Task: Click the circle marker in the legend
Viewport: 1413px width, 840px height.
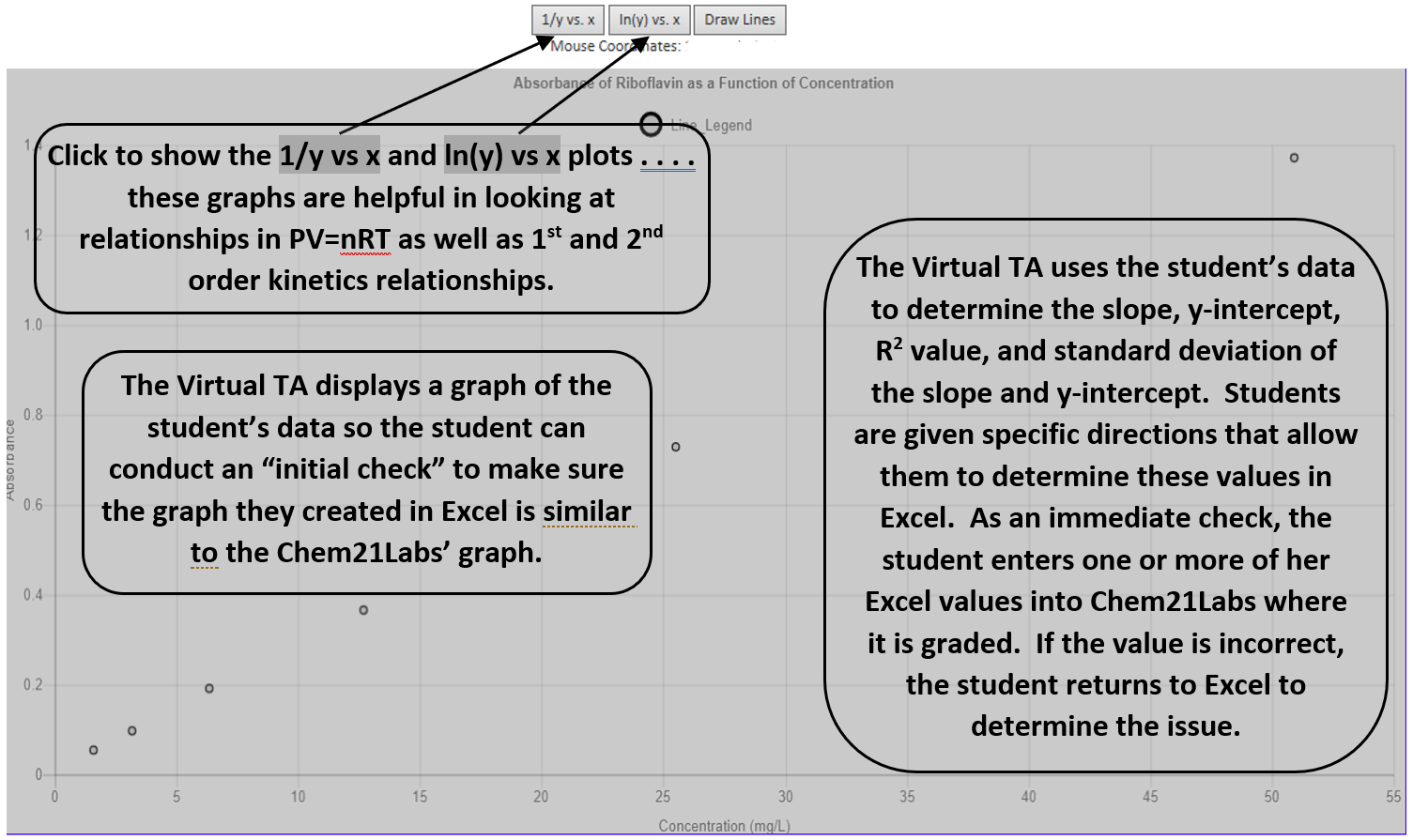Action: pyautogui.click(x=651, y=124)
